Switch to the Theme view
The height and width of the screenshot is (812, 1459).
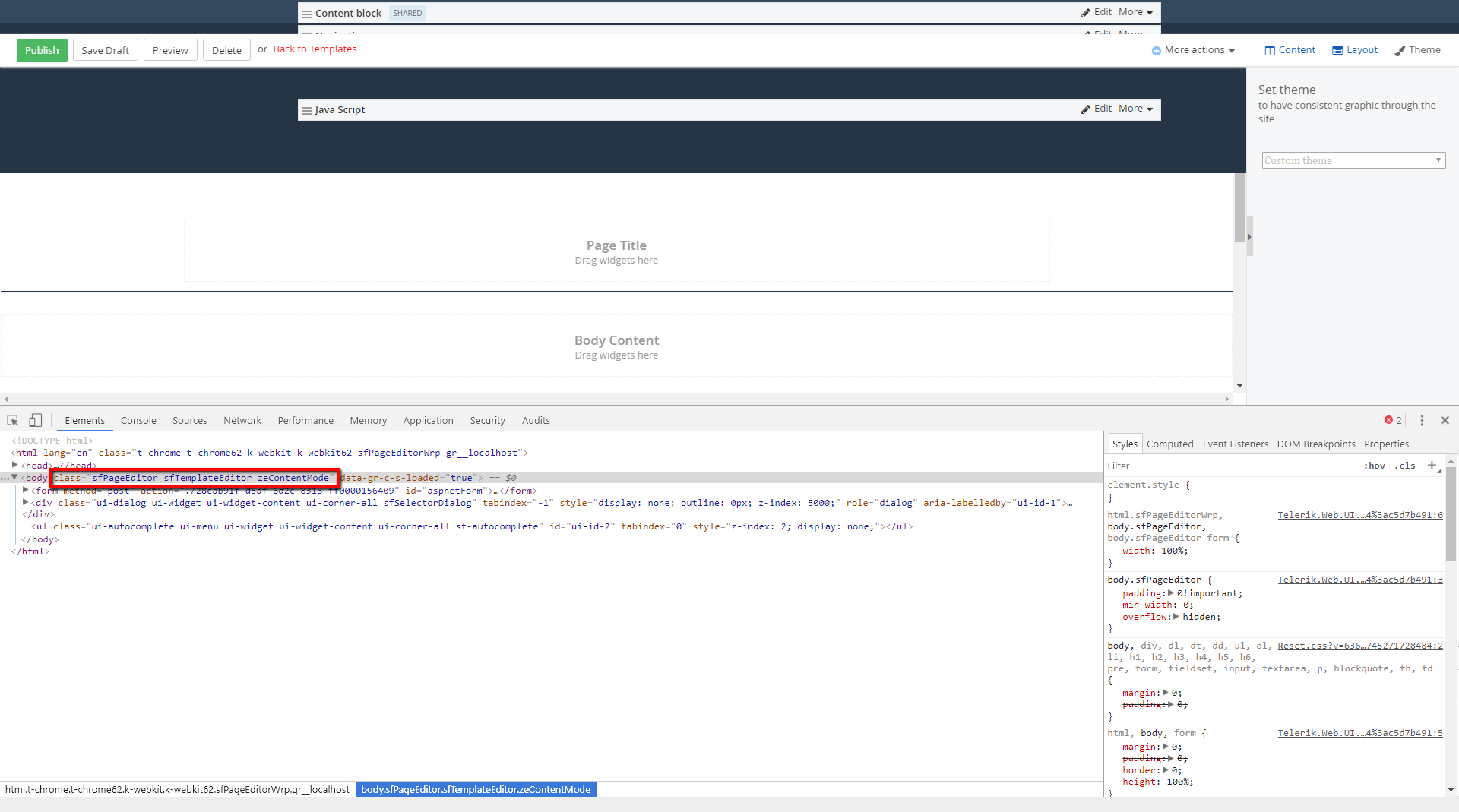[x=1417, y=50]
